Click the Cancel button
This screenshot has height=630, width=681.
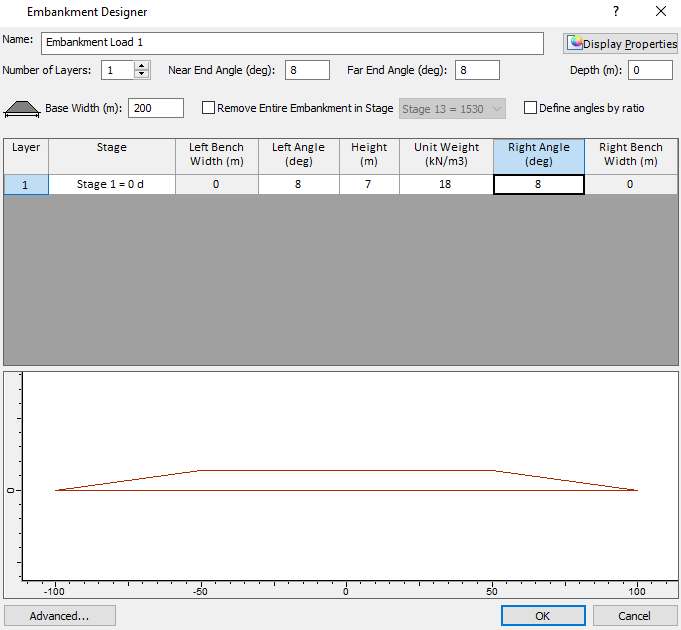[x=635, y=616]
